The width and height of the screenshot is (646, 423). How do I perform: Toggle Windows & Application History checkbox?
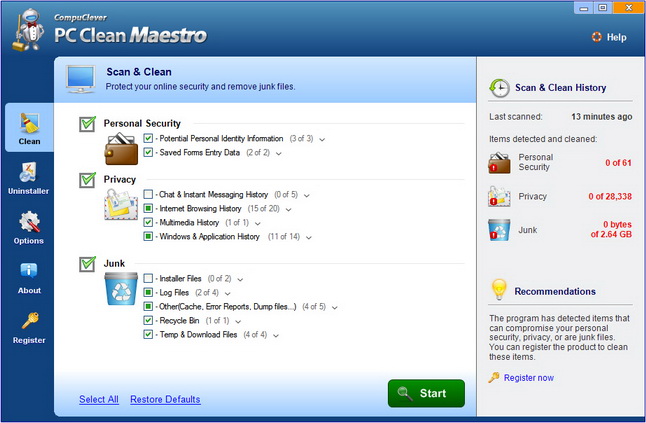click(x=148, y=236)
